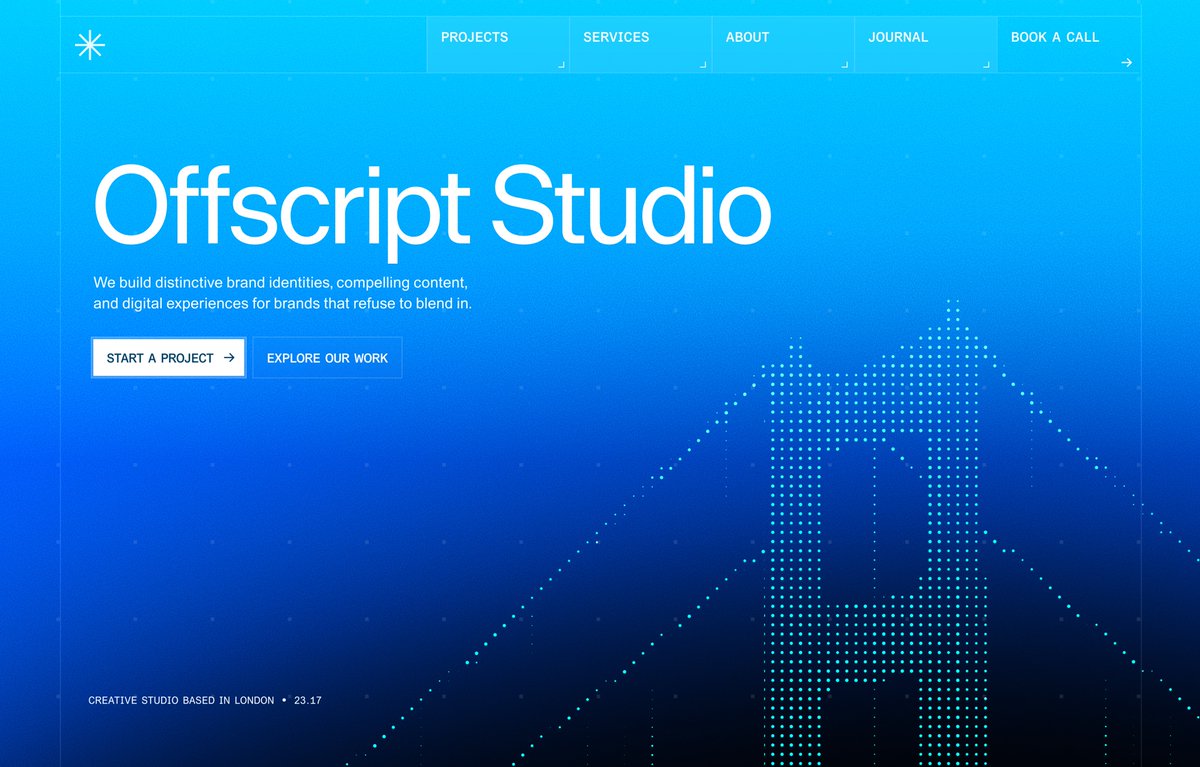Click the Explore Our Work button
Image resolution: width=1200 pixels, height=767 pixels.
click(327, 358)
